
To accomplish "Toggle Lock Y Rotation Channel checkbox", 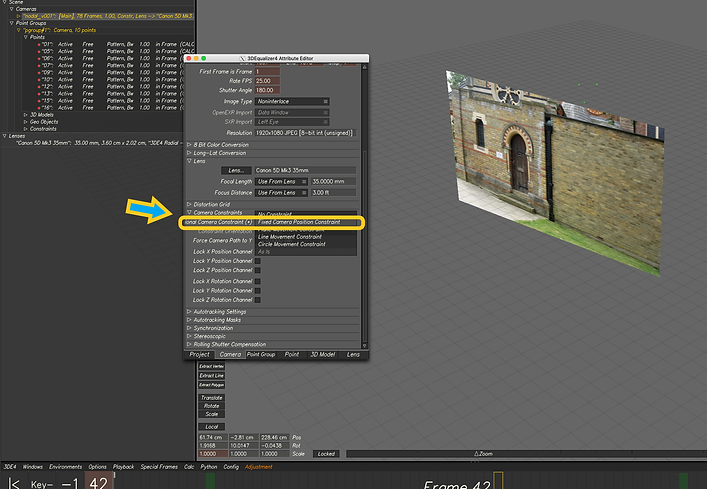I will click(257, 291).
